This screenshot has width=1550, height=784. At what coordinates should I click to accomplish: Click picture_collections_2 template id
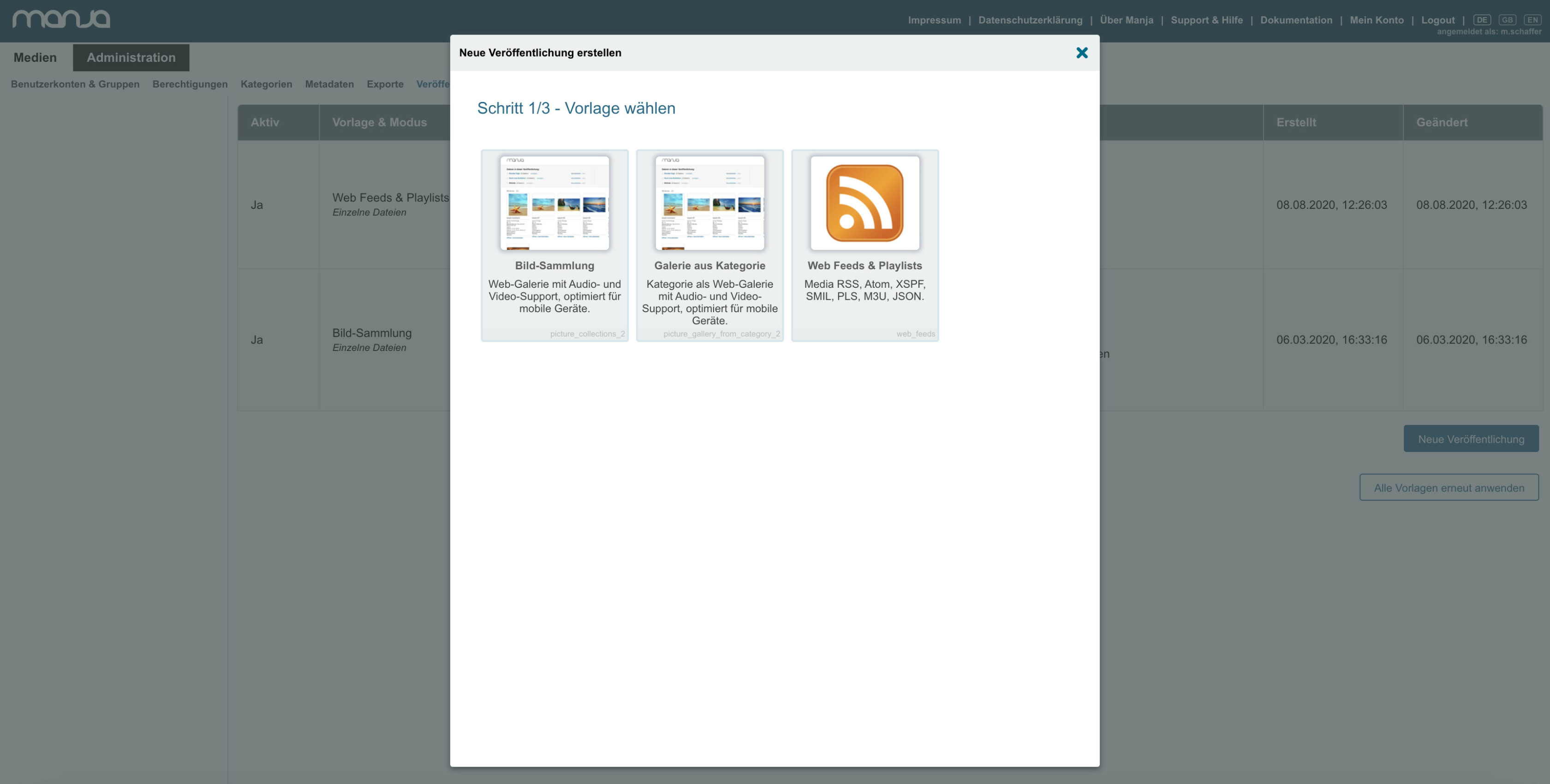pos(587,334)
